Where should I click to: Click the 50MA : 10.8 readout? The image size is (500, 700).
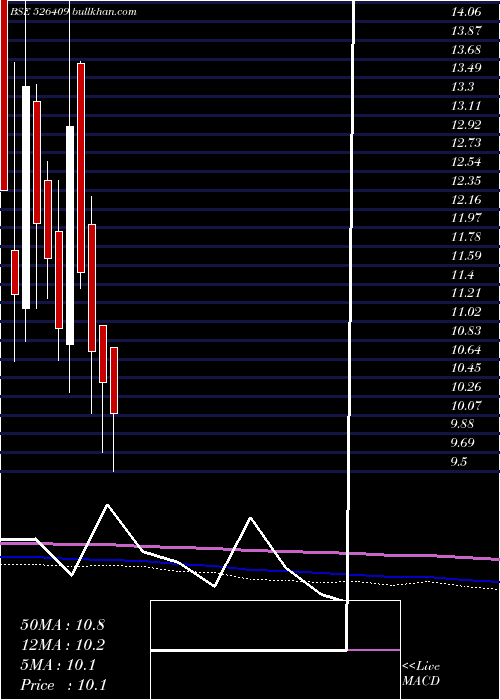click(x=62, y=625)
